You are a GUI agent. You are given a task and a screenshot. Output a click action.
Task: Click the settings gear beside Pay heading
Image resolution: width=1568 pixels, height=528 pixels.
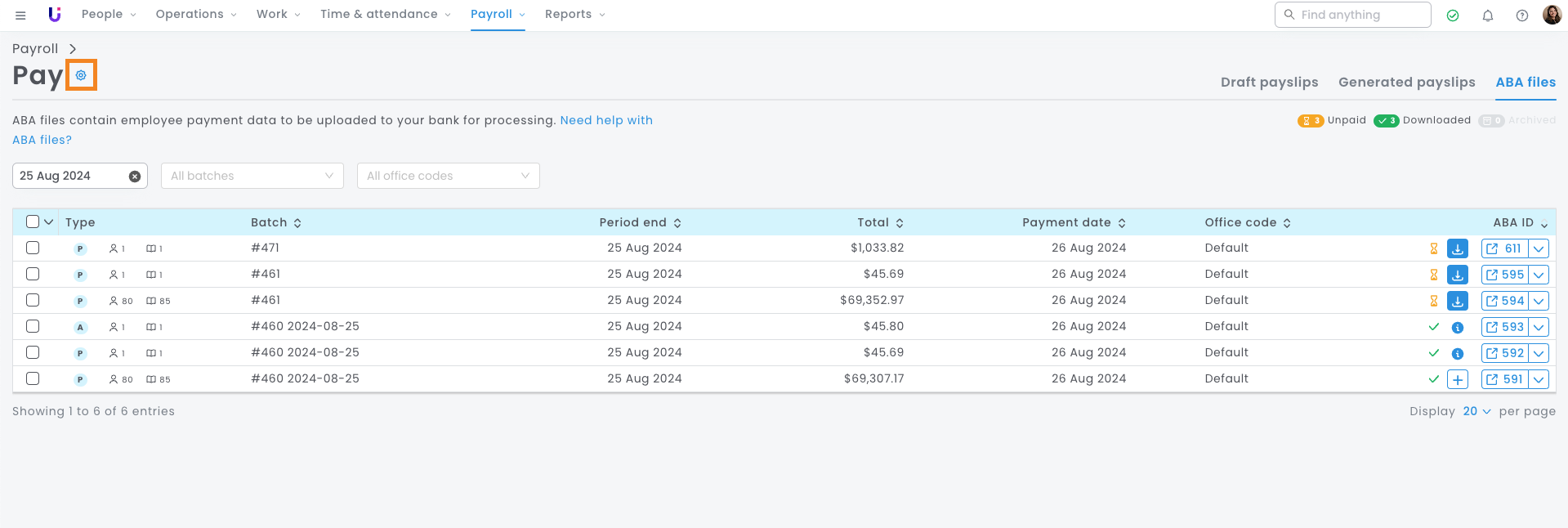pos(81,75)
